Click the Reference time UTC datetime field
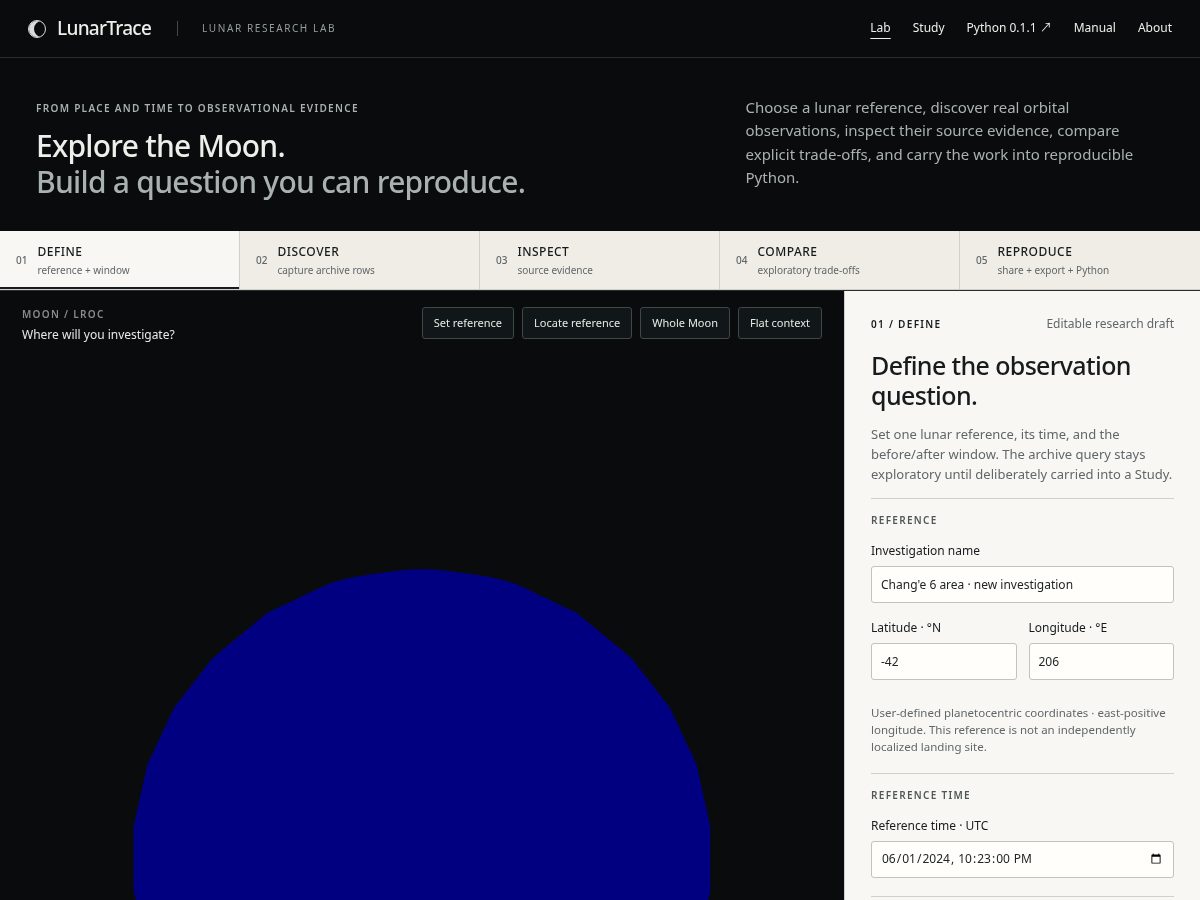 (1022, 859)
